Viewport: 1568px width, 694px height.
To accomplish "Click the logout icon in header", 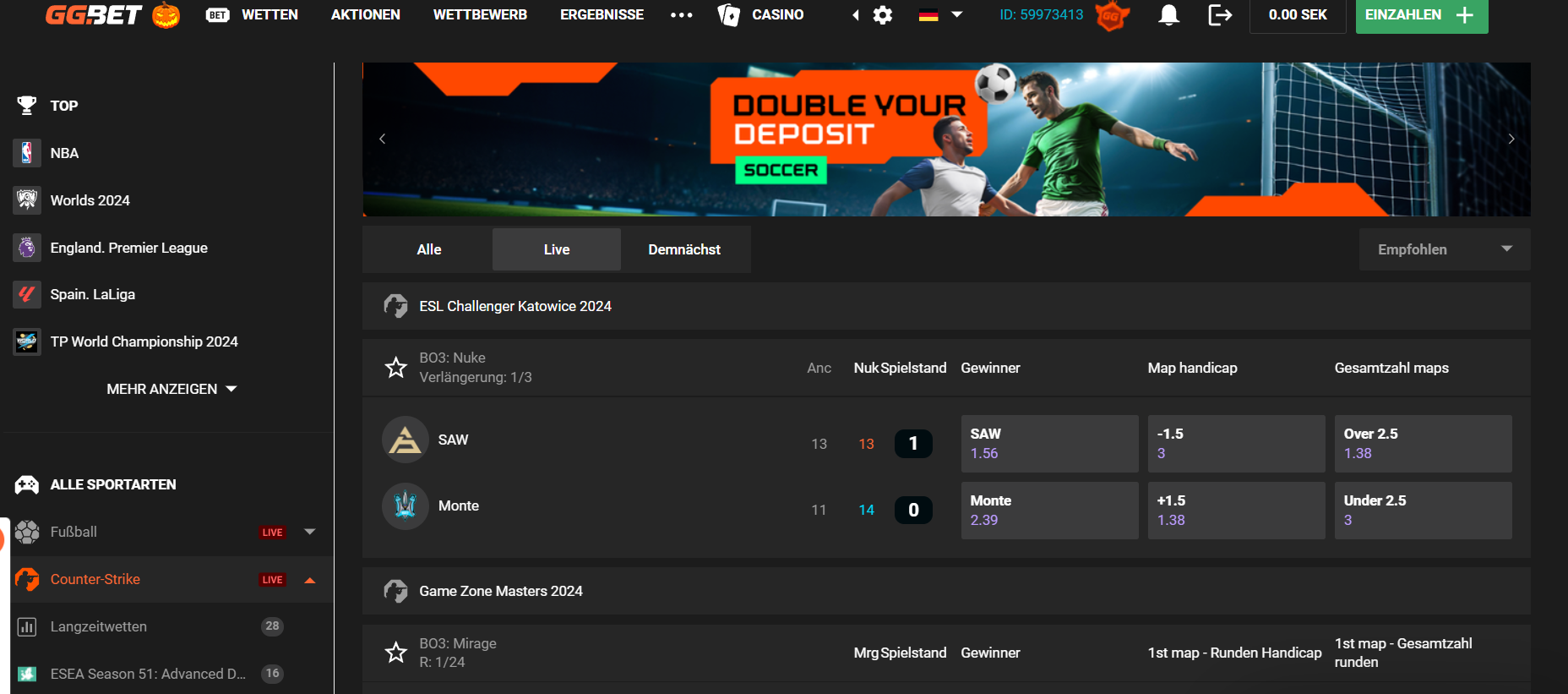I will point(1220,15).
